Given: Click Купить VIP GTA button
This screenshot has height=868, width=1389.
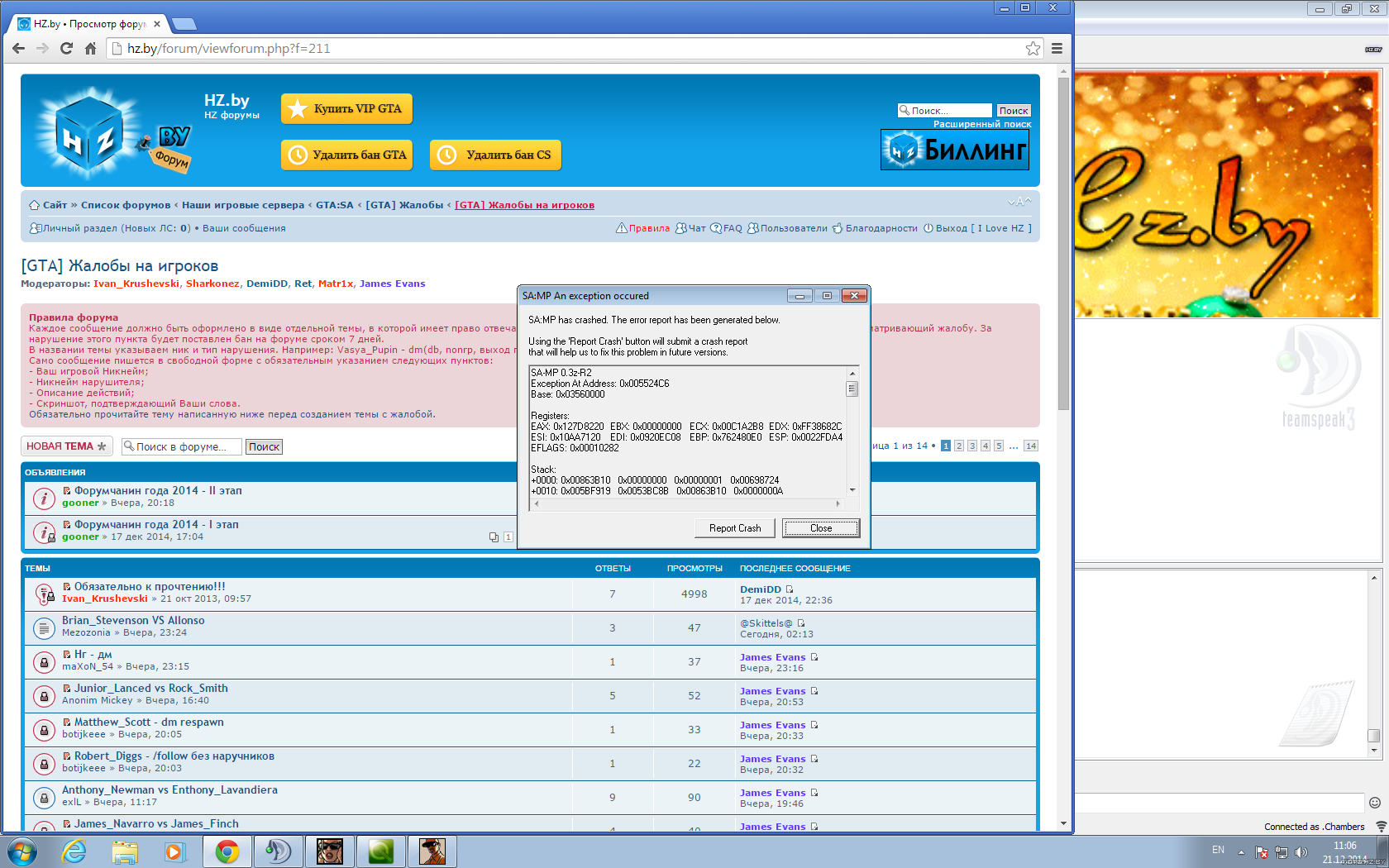Looking at the screenshot, I should pyautogui.click(x=346, y=108).
